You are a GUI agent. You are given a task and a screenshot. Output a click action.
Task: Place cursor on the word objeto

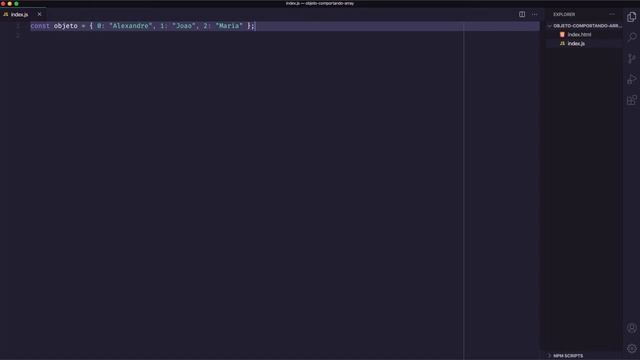(x=65, y=26)
